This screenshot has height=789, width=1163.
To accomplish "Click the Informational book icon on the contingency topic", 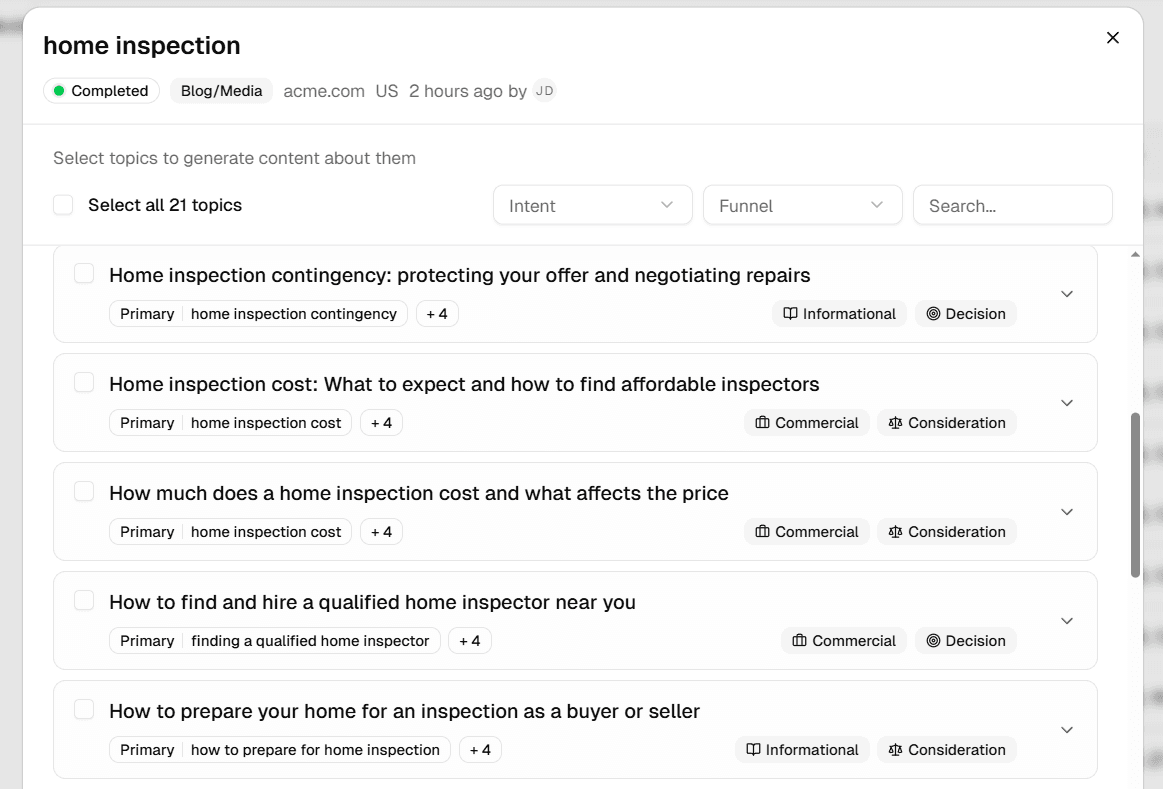I will point(790,313).
